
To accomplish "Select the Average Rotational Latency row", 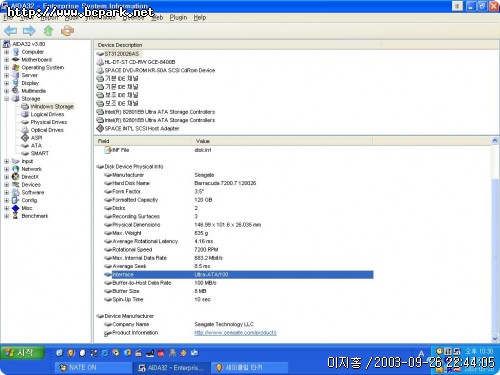I will click(x=238, y=241).
